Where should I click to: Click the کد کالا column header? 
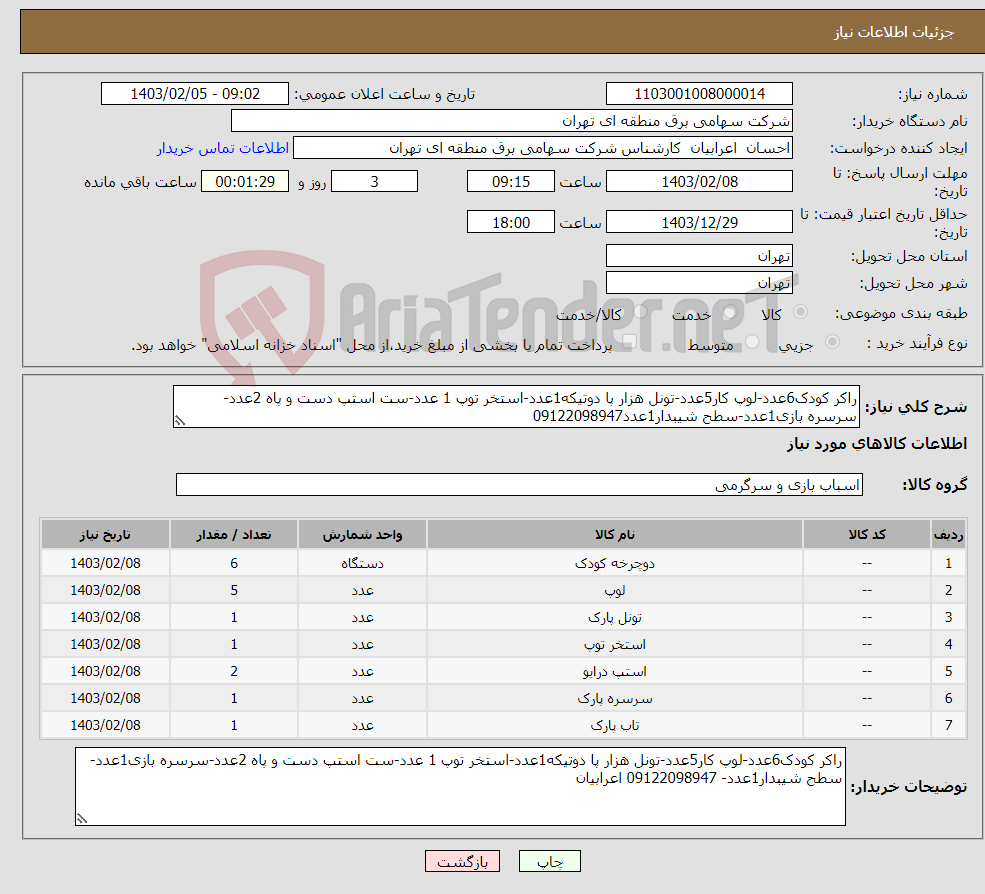[x=867, y=535]
